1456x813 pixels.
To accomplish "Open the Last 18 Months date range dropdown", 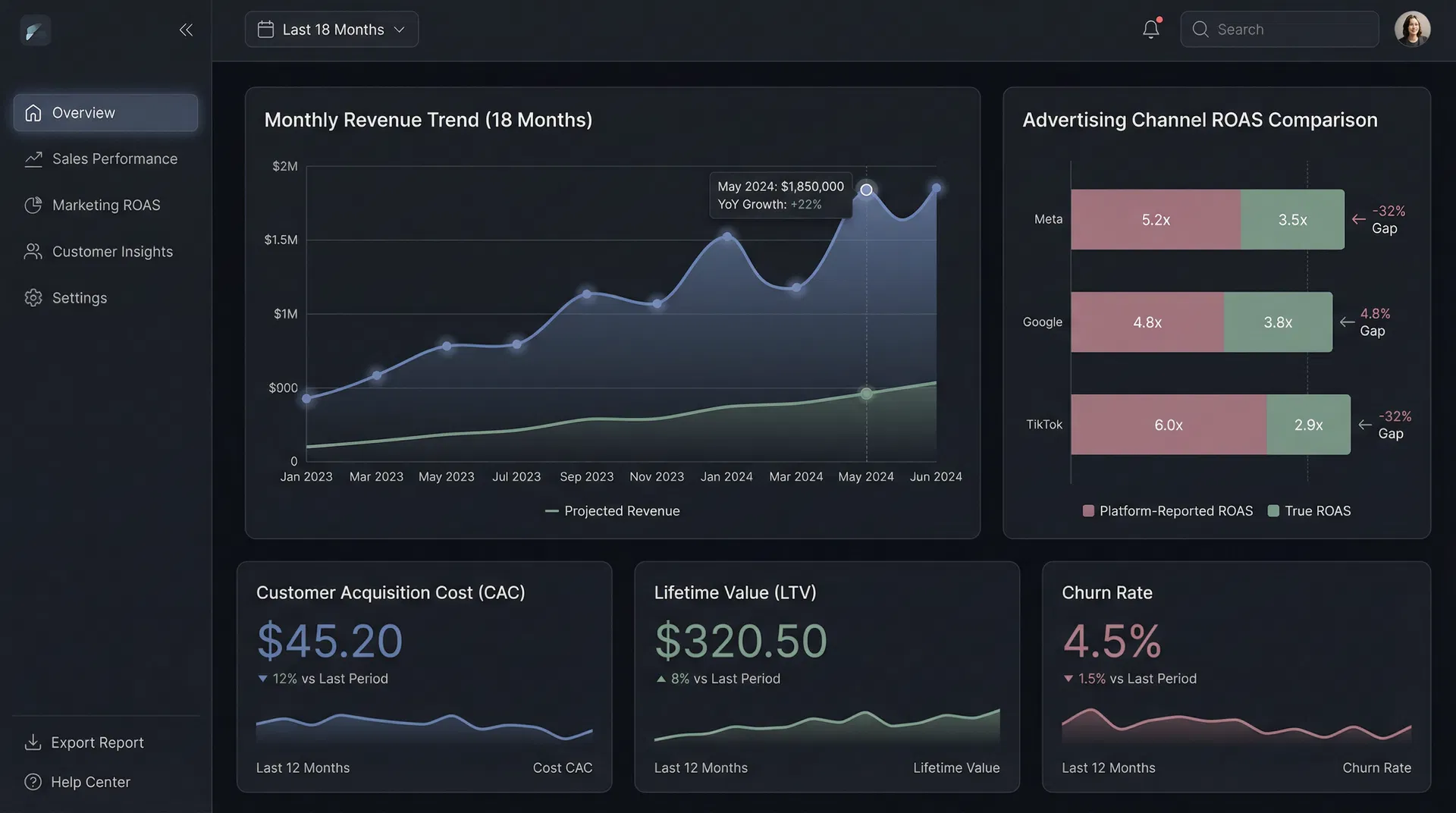I will pyautogui.click(x=331, y=29).
